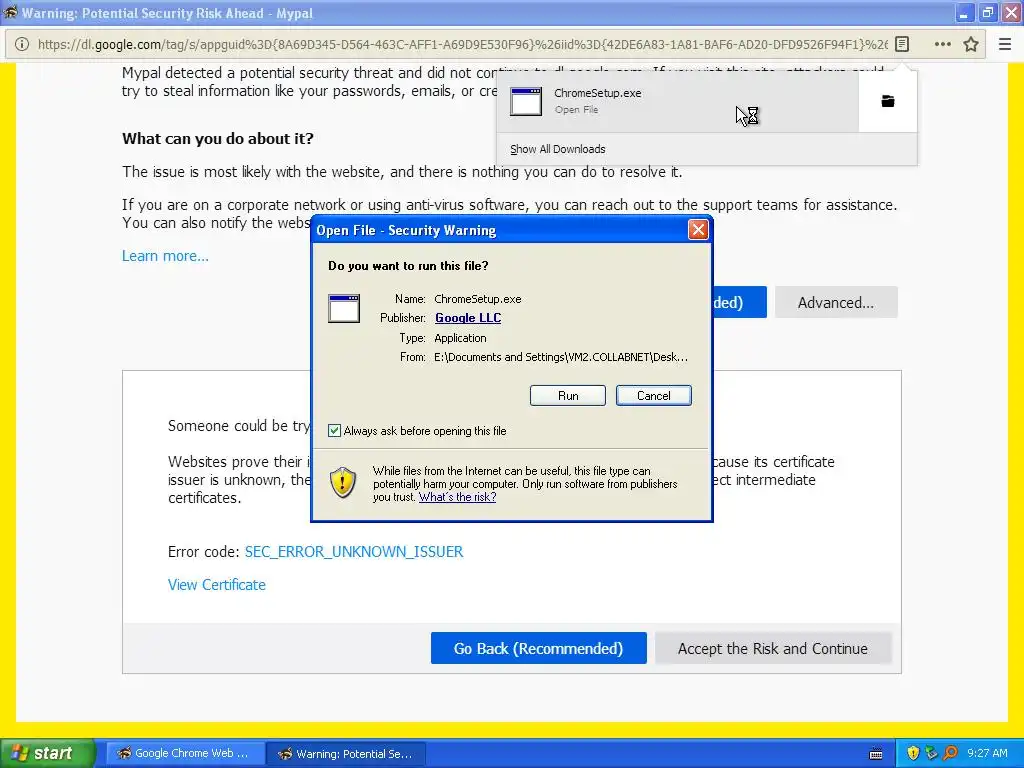Uncheck Always ask before opening this file

pos(334,430)
